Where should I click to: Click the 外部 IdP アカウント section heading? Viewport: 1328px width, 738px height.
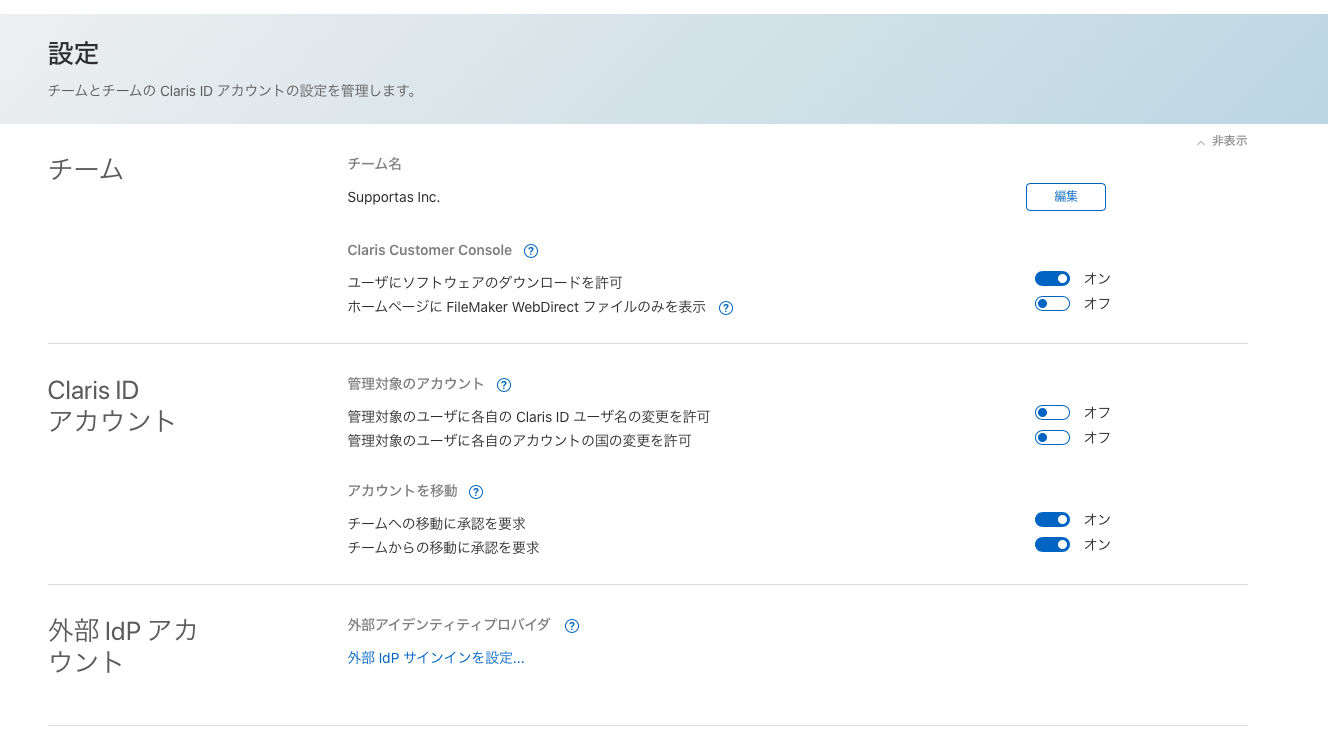pyautogui.click(x=123, y=646)
